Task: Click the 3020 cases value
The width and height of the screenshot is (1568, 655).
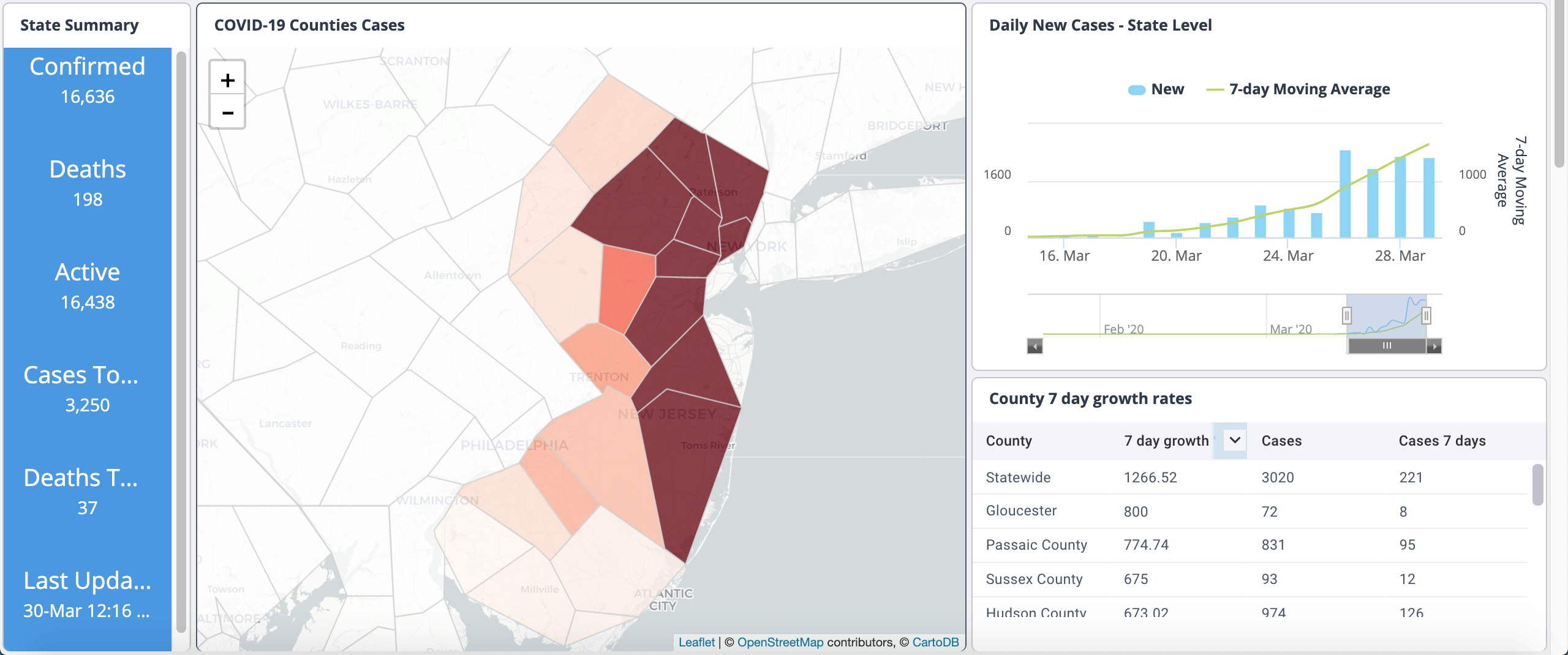Action: 1278,477
